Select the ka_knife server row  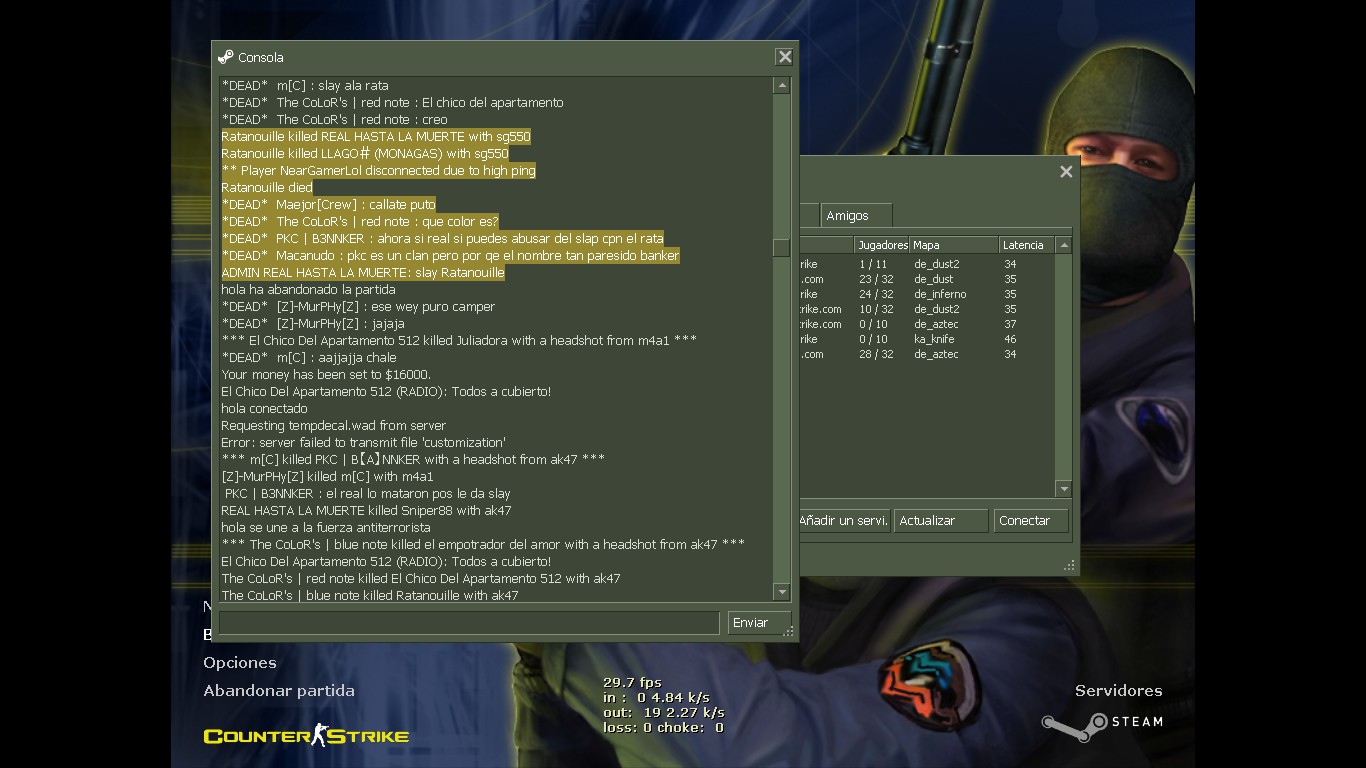(x=927, y=339)
